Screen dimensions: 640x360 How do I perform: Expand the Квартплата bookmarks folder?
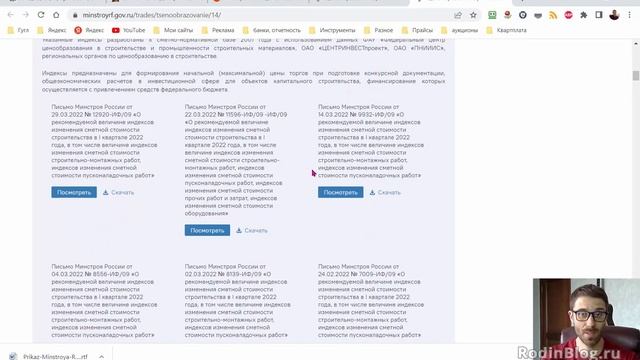pos(507,30)
